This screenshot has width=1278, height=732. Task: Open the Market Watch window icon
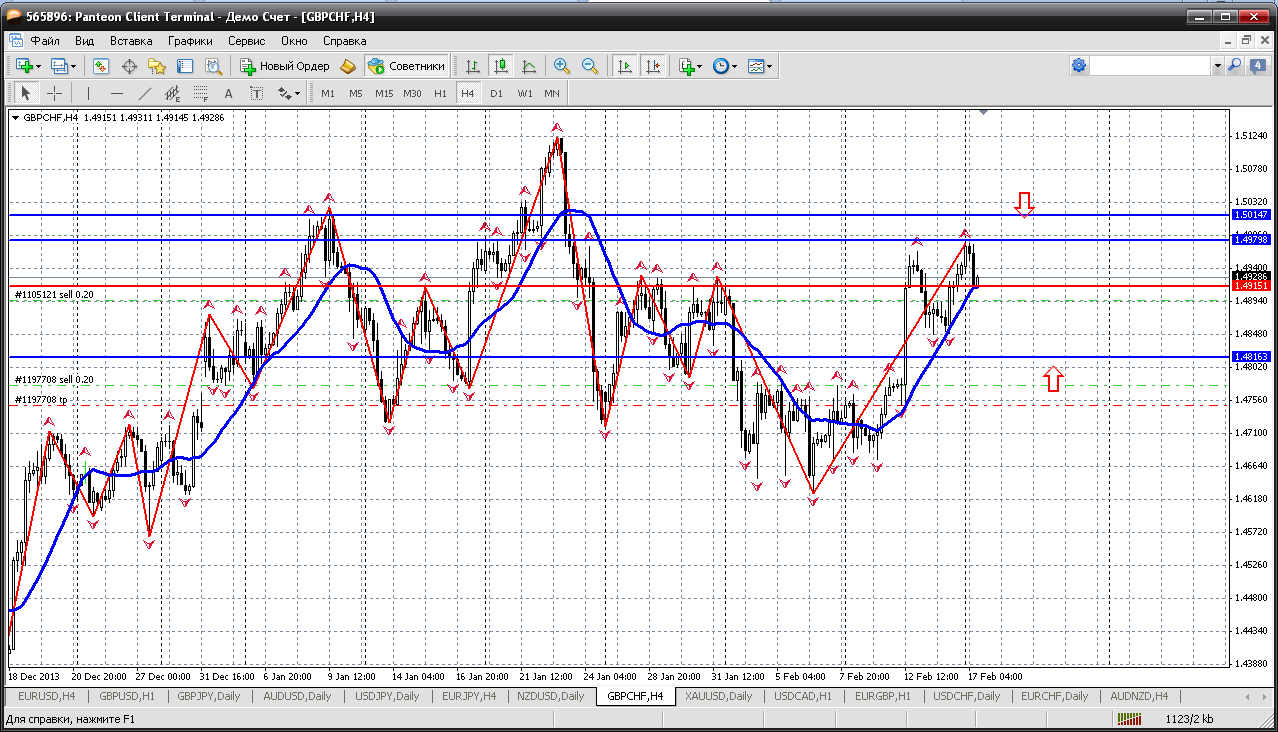coord(101,66)
